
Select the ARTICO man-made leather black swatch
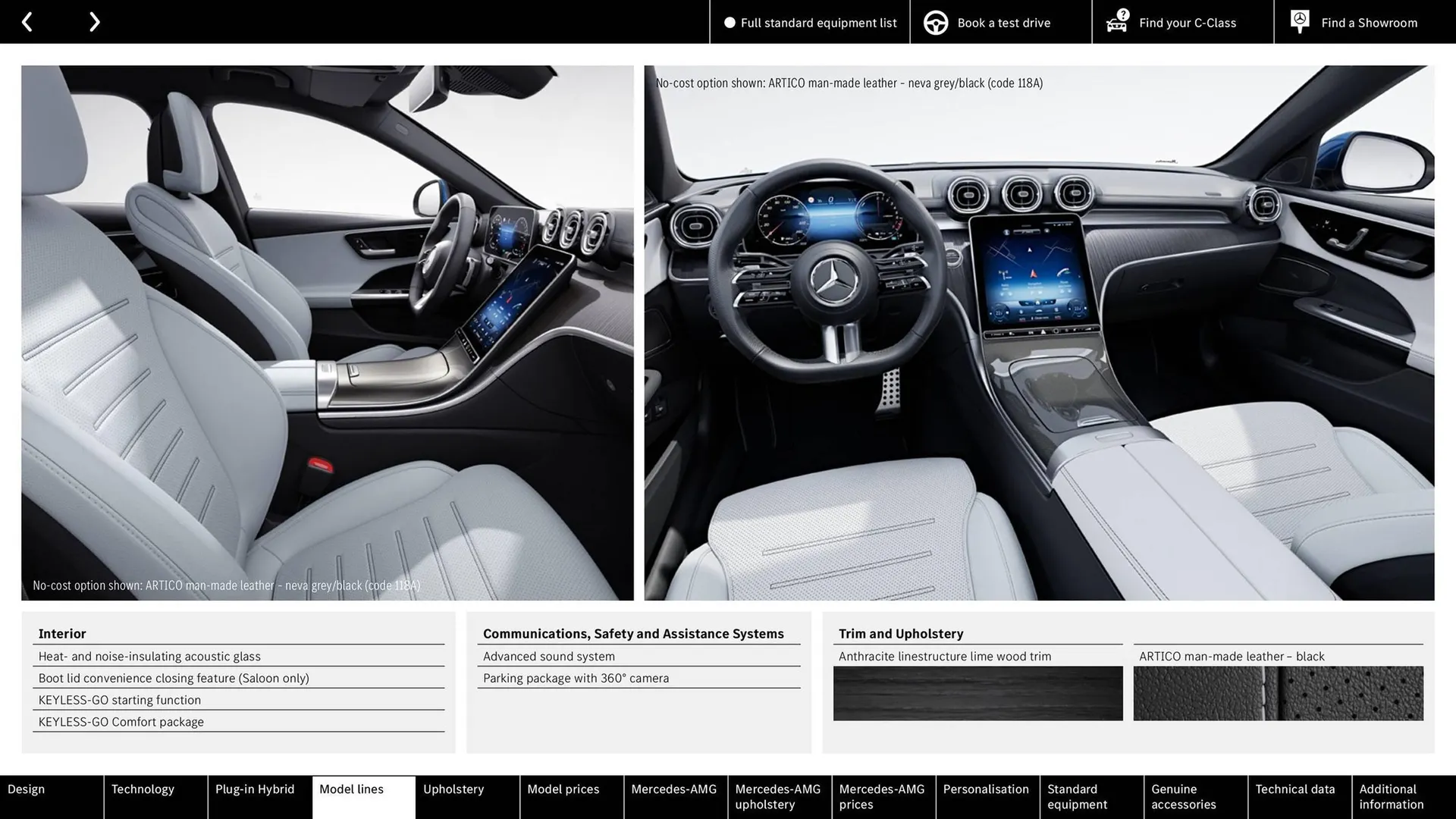click(1278, 693)
